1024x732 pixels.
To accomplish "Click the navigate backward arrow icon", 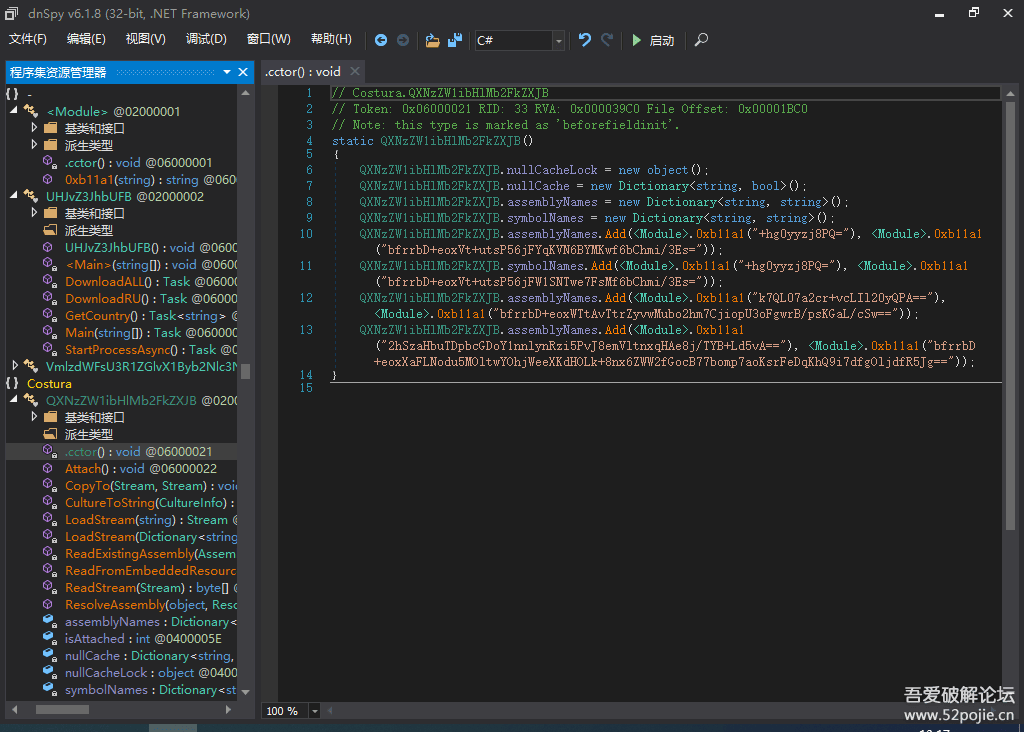I will click(x=381, y=40).
